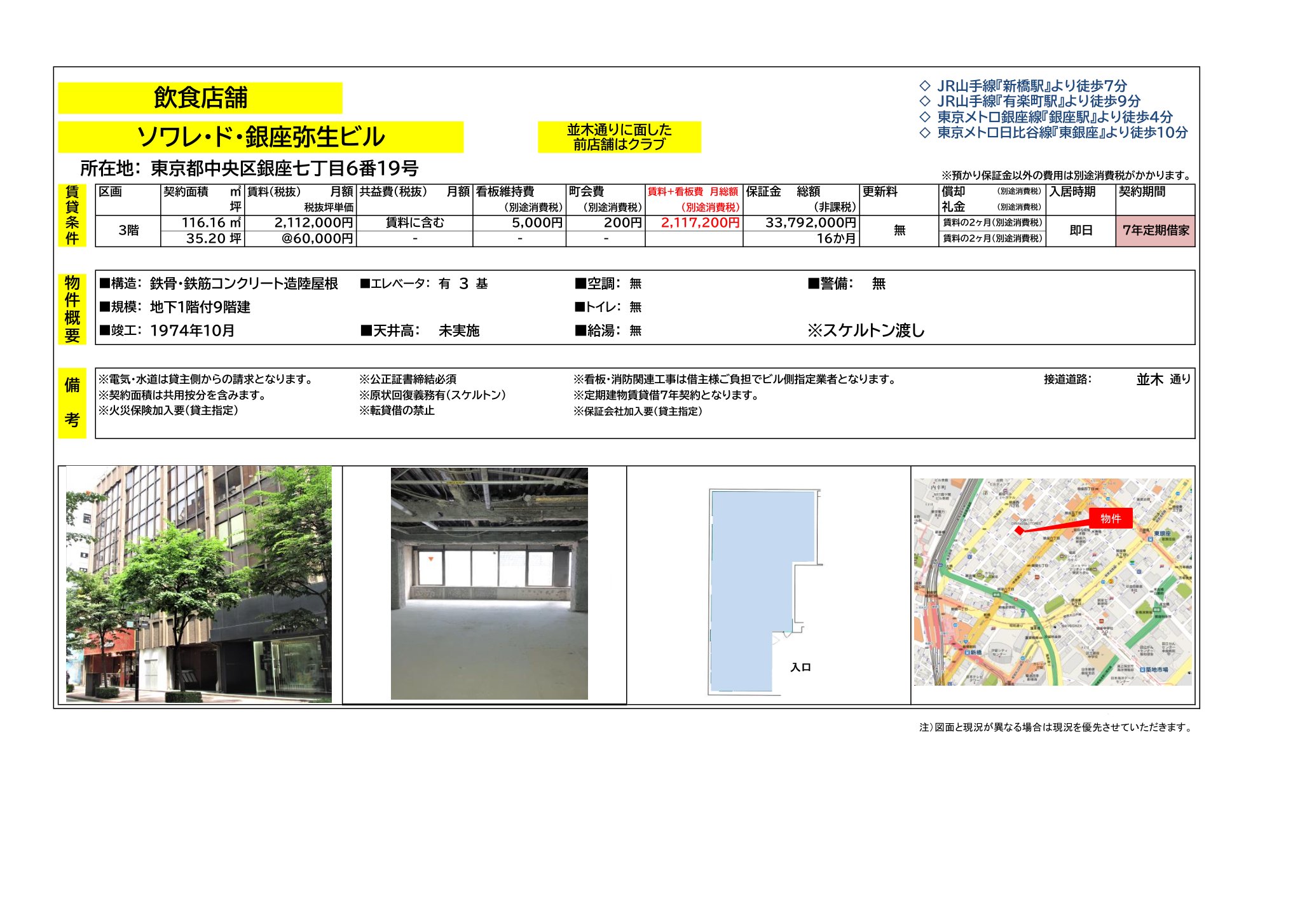Click the yellow 物件概要 side label

pos(72,308)
